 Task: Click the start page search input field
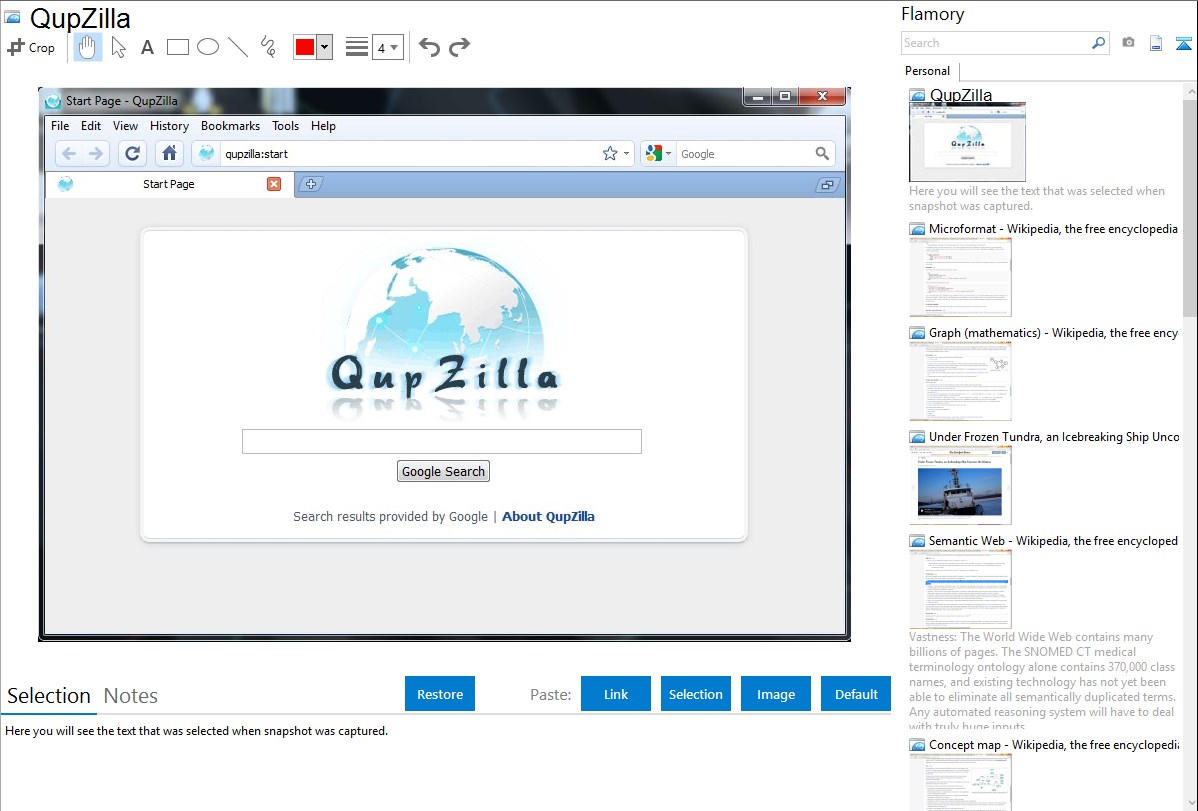(x=442, y=441)
